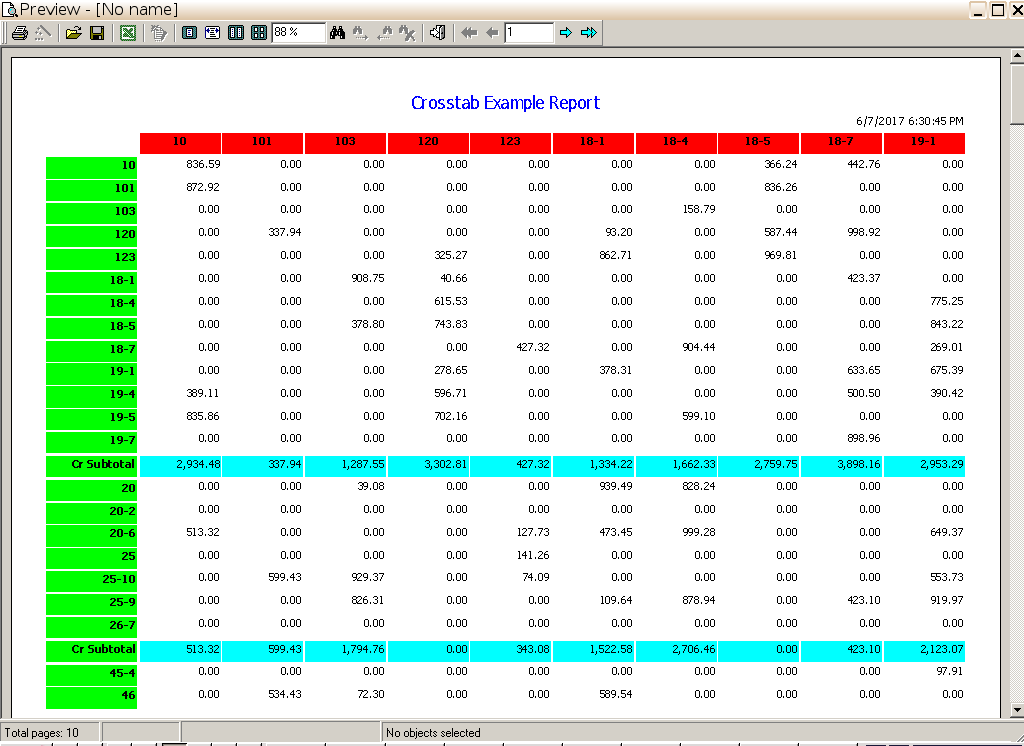Image resolution: width=1024 pixels, height=746 pixels.
Task: Select green row header 101
Action: click(91, 189)
